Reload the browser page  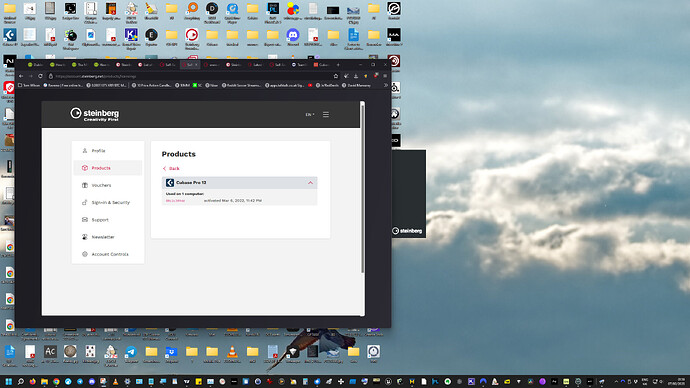coord(40,76)
